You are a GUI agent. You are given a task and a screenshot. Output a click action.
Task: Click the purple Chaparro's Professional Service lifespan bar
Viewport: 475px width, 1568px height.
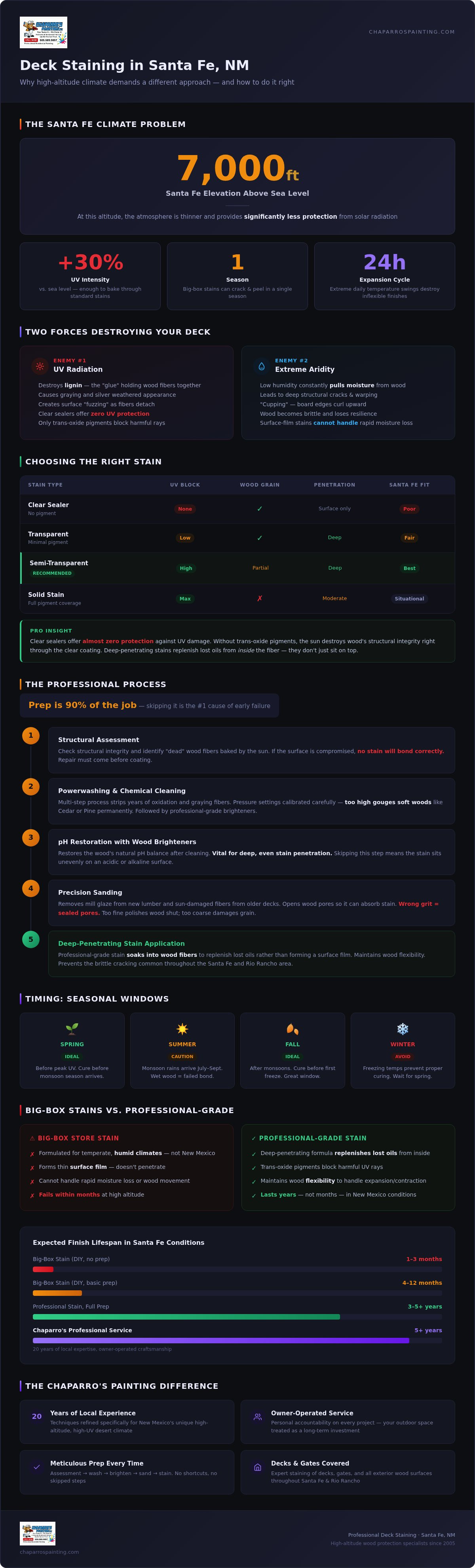221,1340
